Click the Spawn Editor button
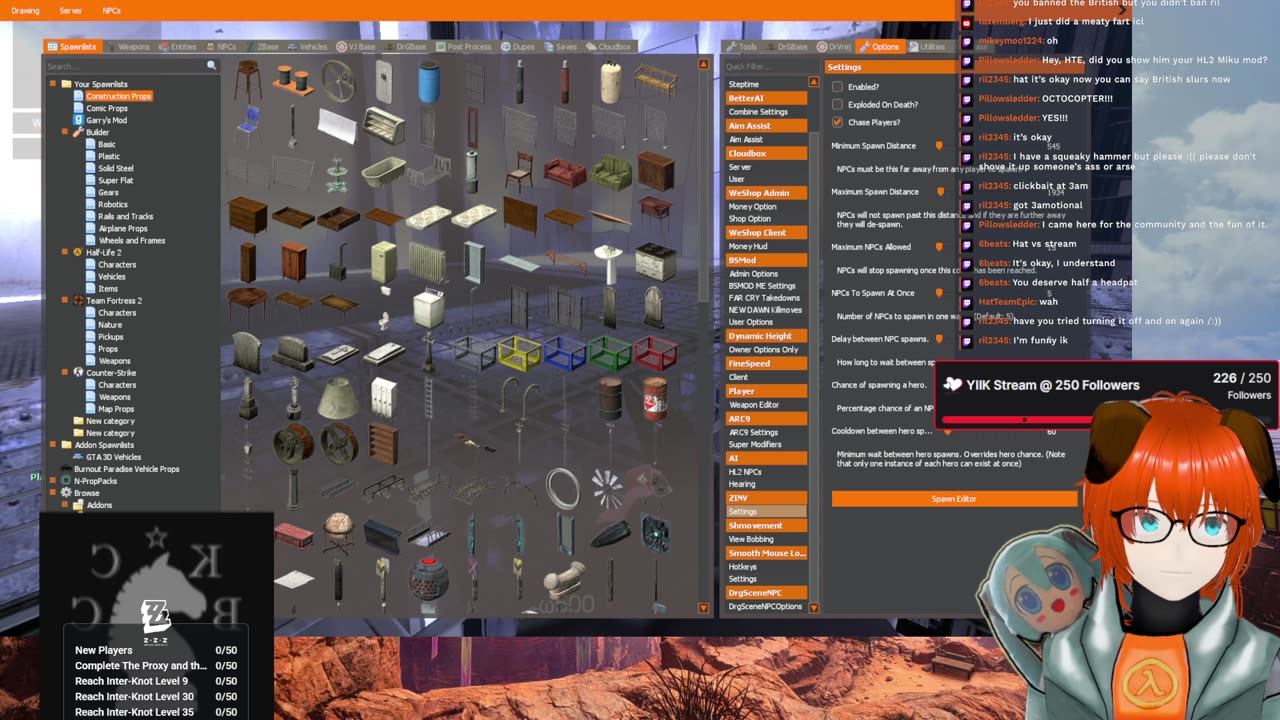The image size is (1280, 720). [954, 499]
